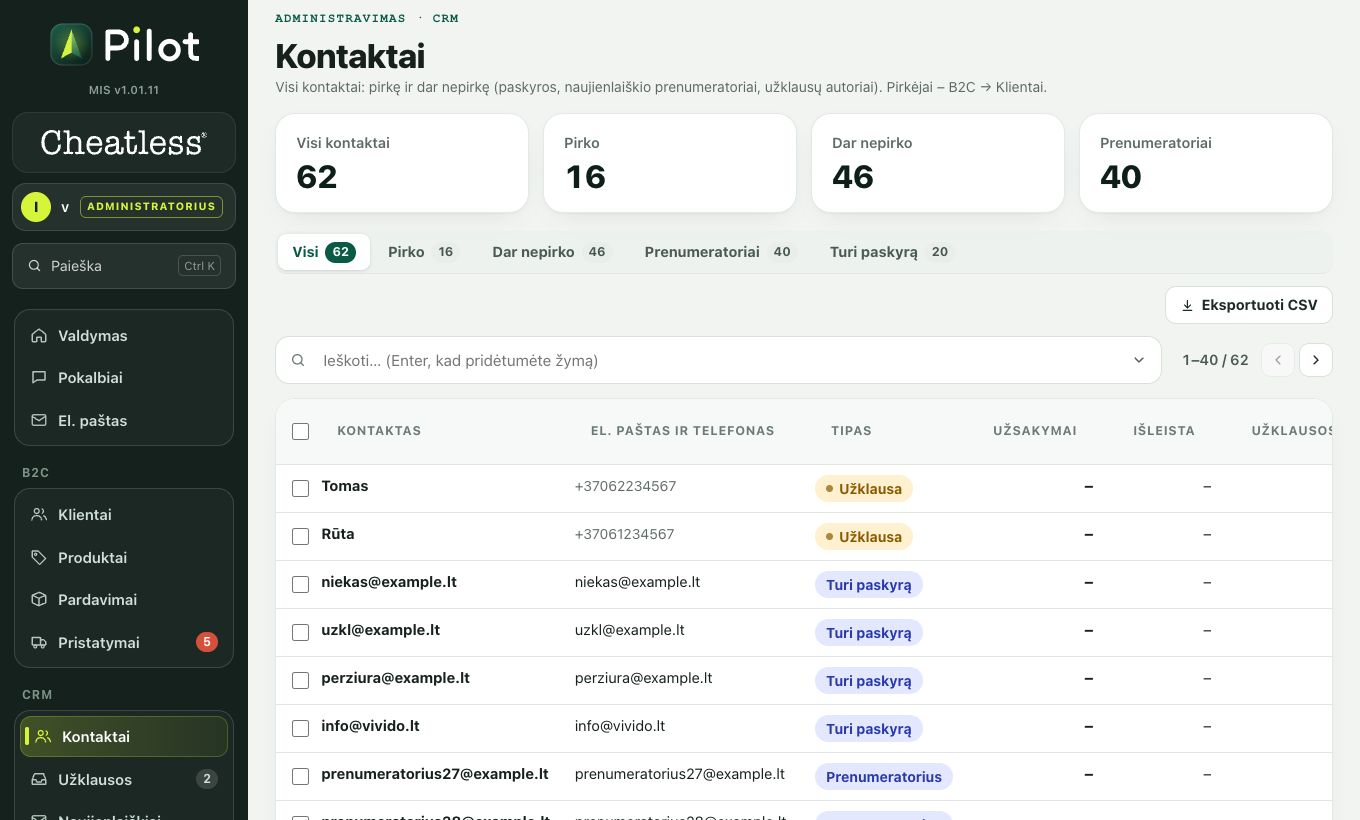Open the Visi kontaktai summary card

coord(402,163)
